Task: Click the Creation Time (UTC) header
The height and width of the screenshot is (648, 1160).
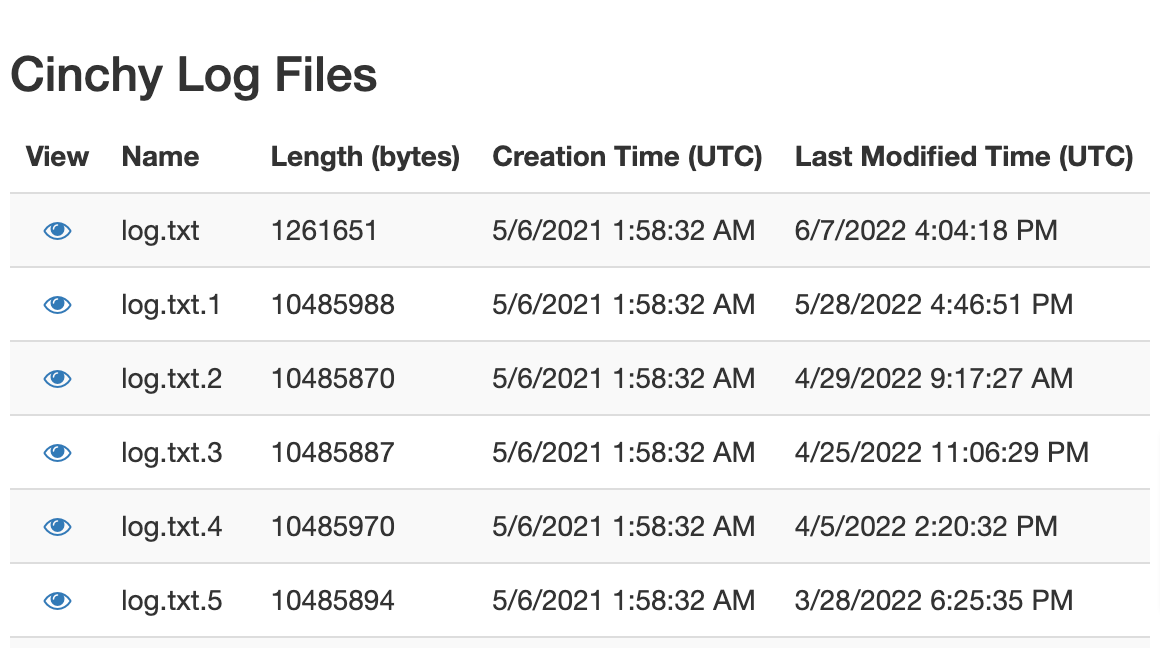Action: [627, 157]
